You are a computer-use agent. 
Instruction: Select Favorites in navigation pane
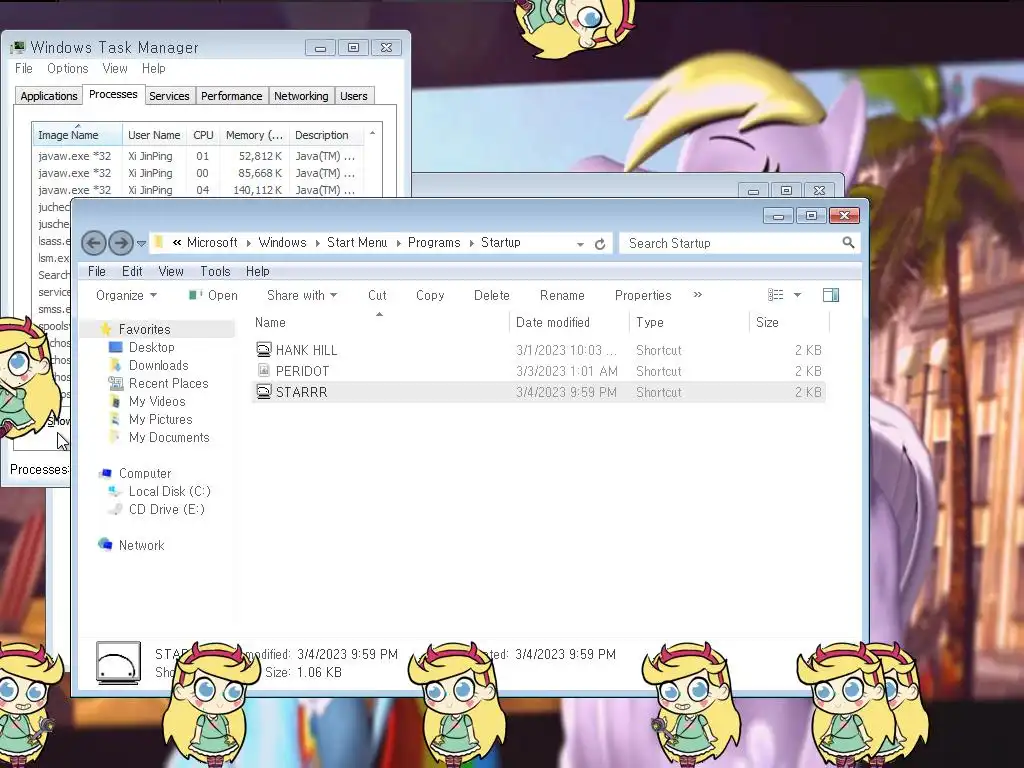[144, 329]
